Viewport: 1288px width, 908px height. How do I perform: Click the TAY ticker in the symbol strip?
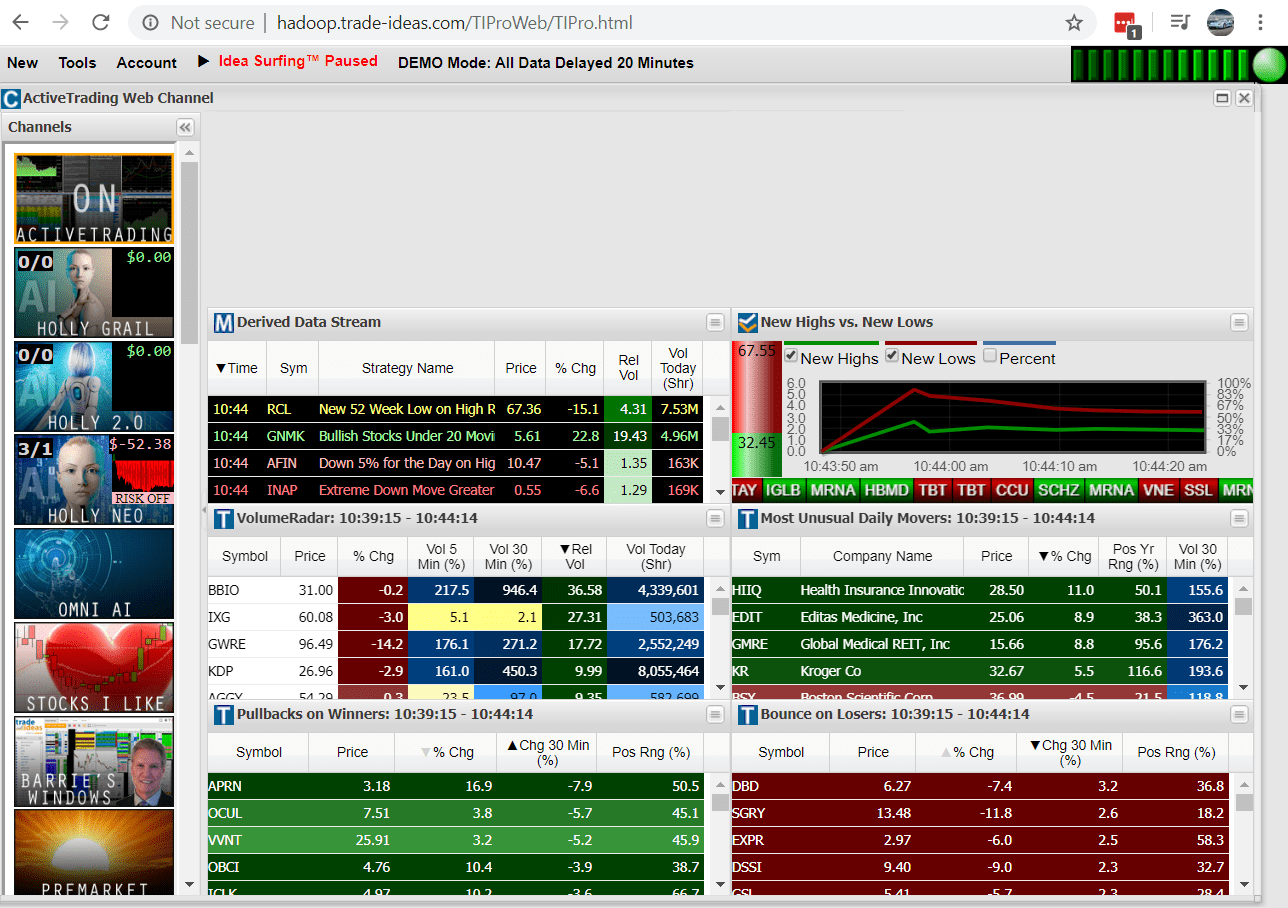[744, 490]
